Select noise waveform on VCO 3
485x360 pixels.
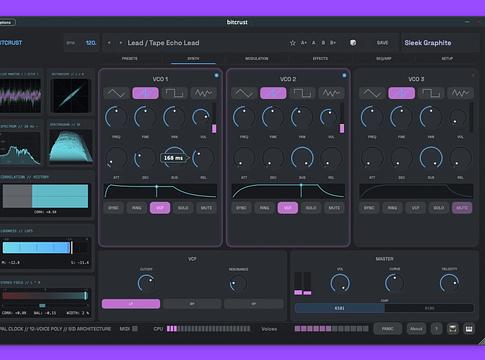(460, 93)
